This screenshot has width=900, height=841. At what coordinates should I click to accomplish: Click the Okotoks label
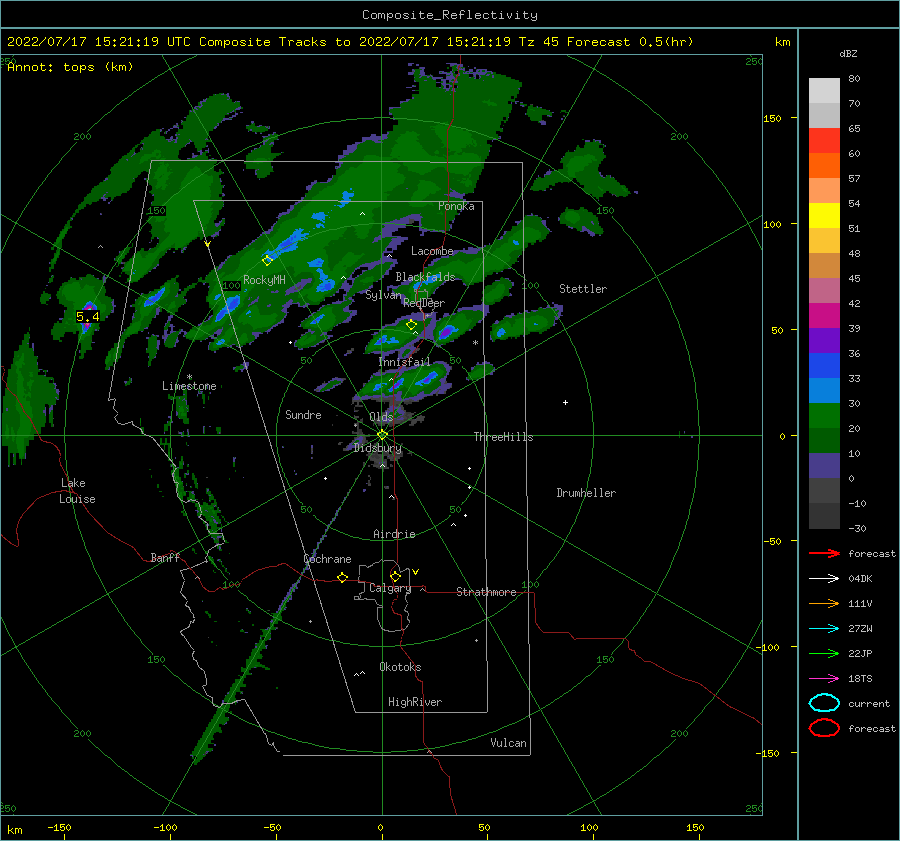[400, 667]
